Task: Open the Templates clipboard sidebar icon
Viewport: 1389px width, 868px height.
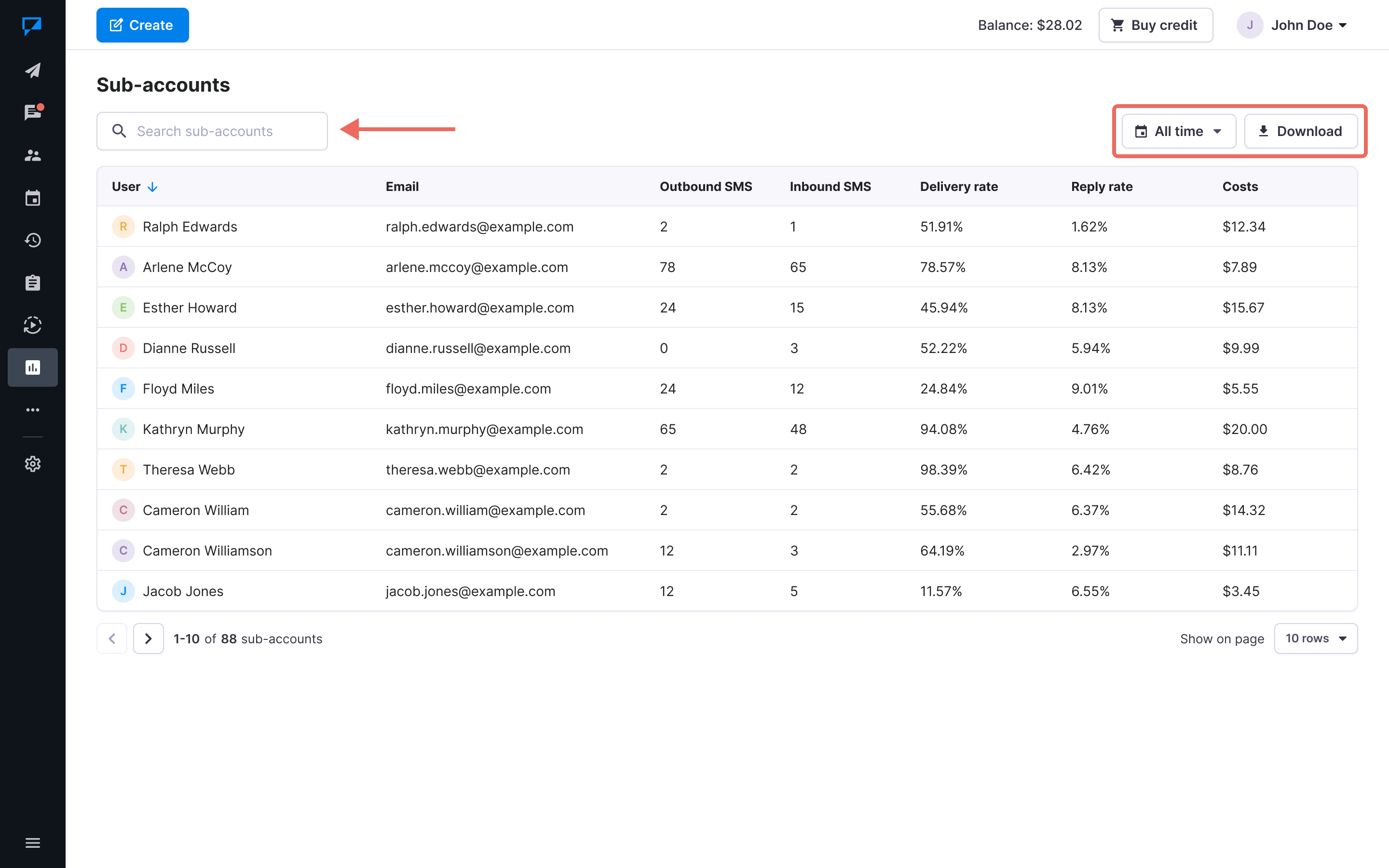Action: pos(33,283)
